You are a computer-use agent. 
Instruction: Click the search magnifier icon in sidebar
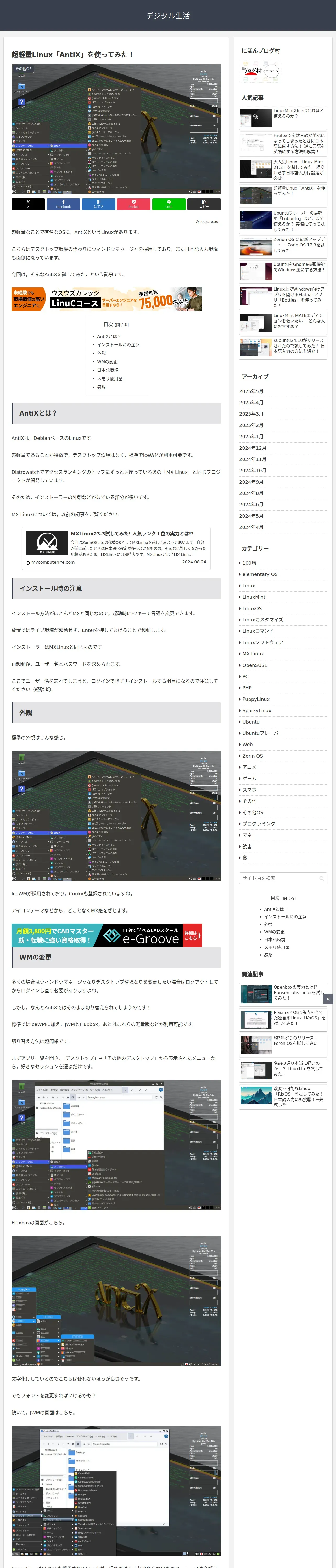321,878
